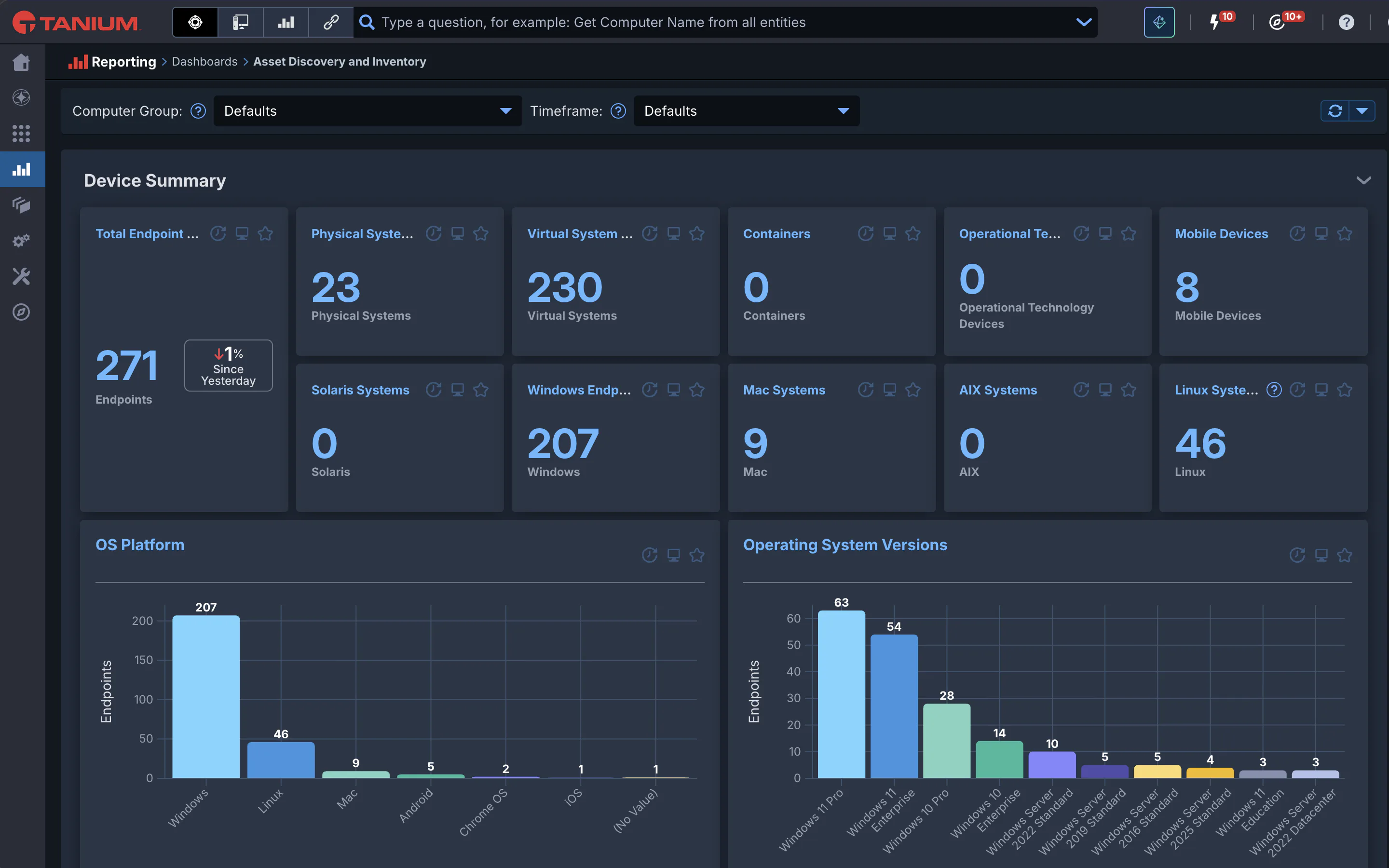Click AIX Systems card monitor icon
The width and height of the screenshot is (1389, 868).
coord(1105,390)
